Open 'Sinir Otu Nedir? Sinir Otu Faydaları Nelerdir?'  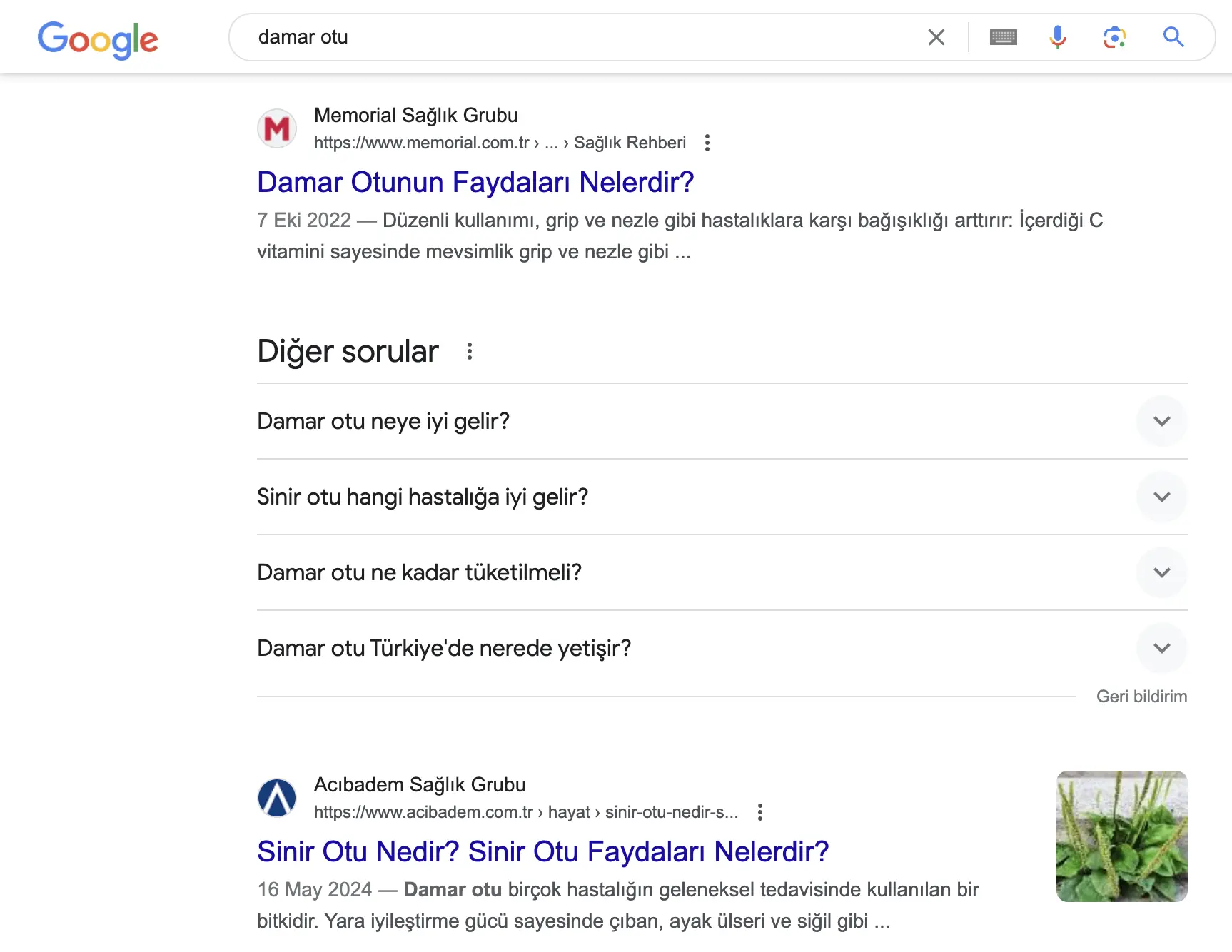[543, 852]
